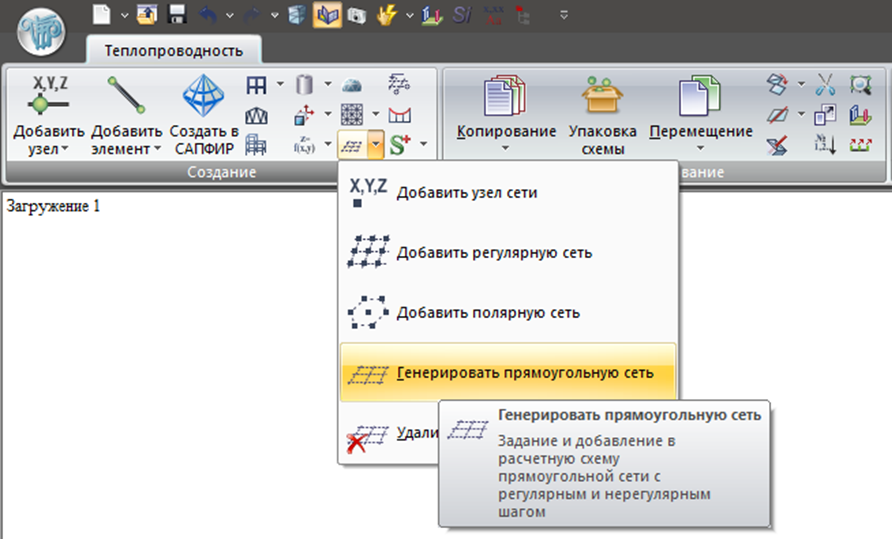Click the scale copy pages icon
The width and height of the screenshot is (892, 539).
(825, 115)
